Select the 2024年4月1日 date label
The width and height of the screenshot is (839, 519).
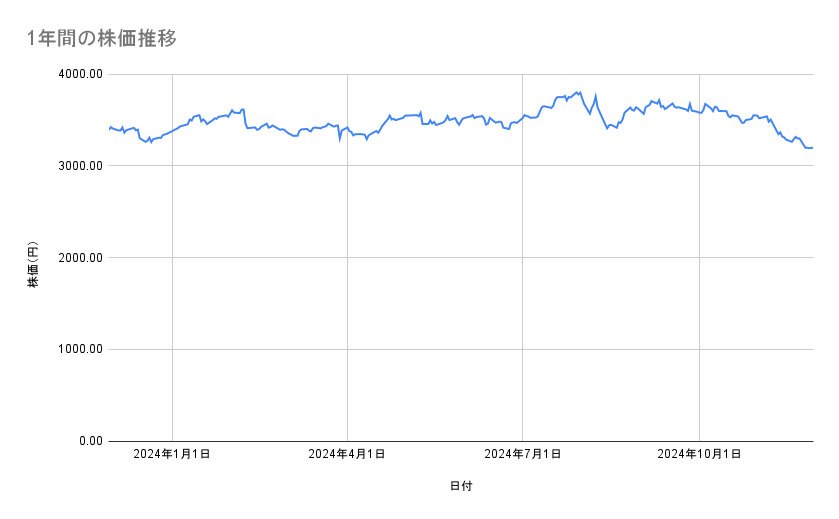point(347,454)
